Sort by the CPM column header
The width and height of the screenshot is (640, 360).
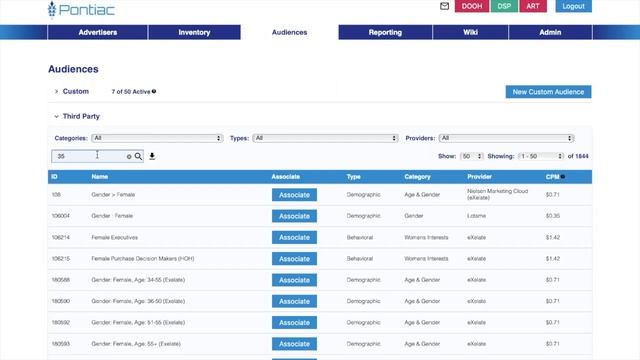[x=552, y=177]
